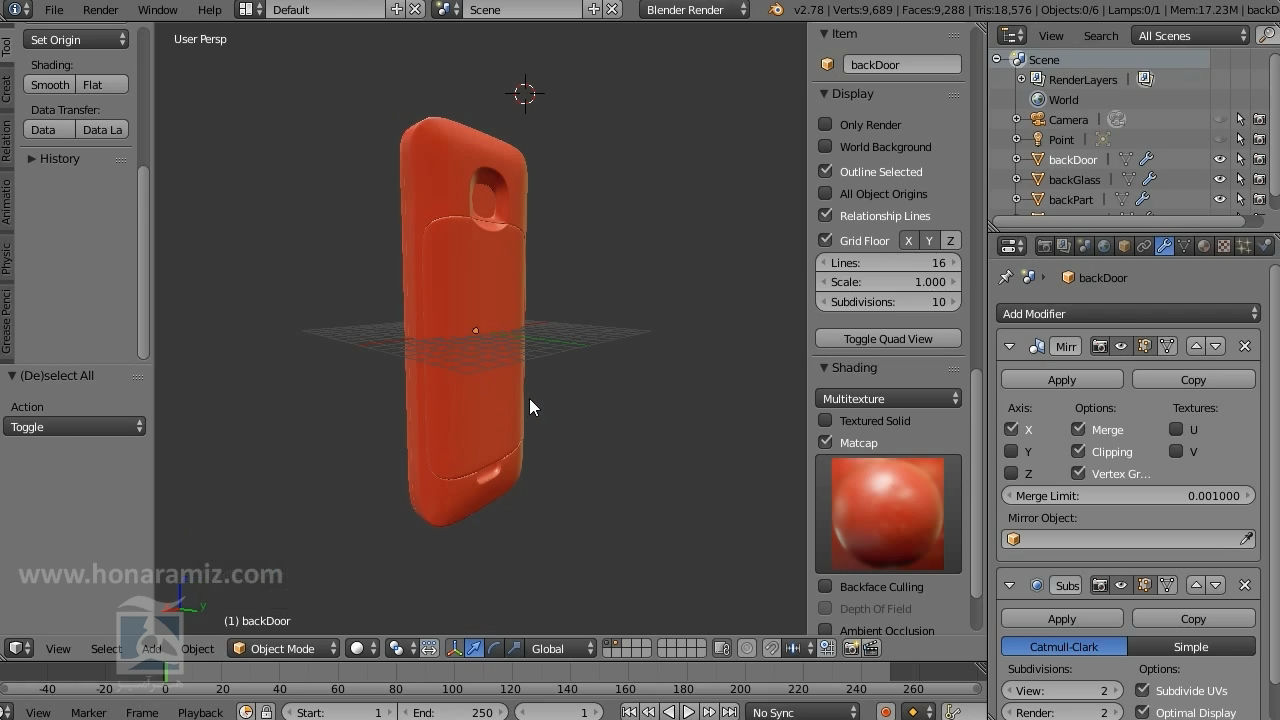The height and width of the screenshot is (720, 1280).
Task: Open the Material properties tab
Action: click(x=1204, y=246)
